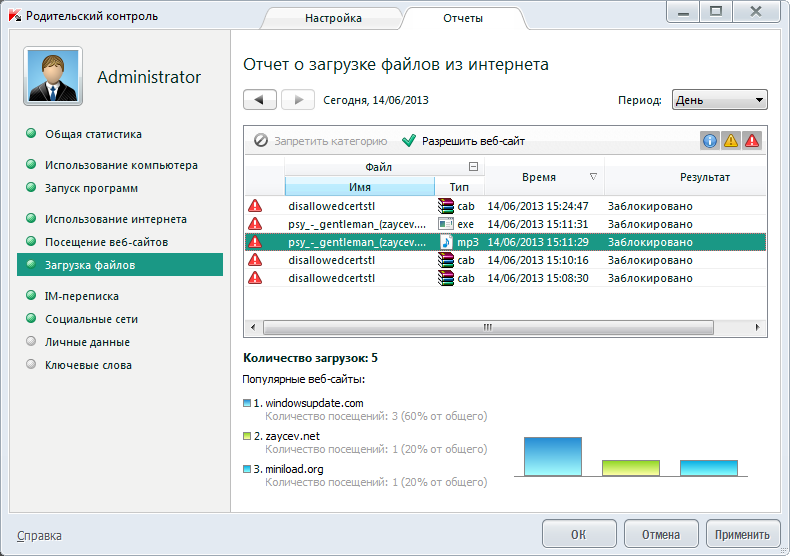
Task: Click red alert icon on 15:08:30 row
Action: tap(255, 278)
